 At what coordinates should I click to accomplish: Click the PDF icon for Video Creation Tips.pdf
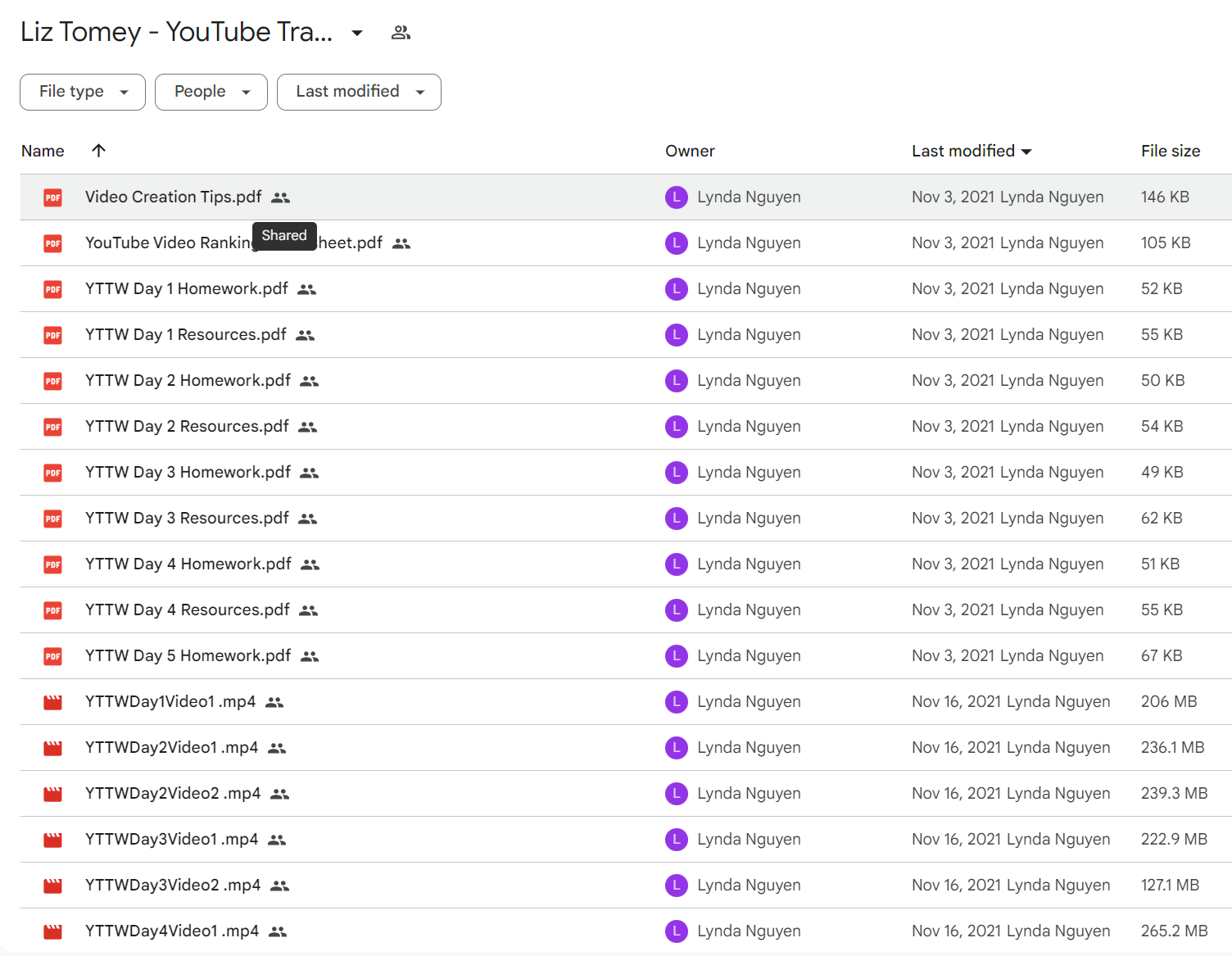pos(53,197)
